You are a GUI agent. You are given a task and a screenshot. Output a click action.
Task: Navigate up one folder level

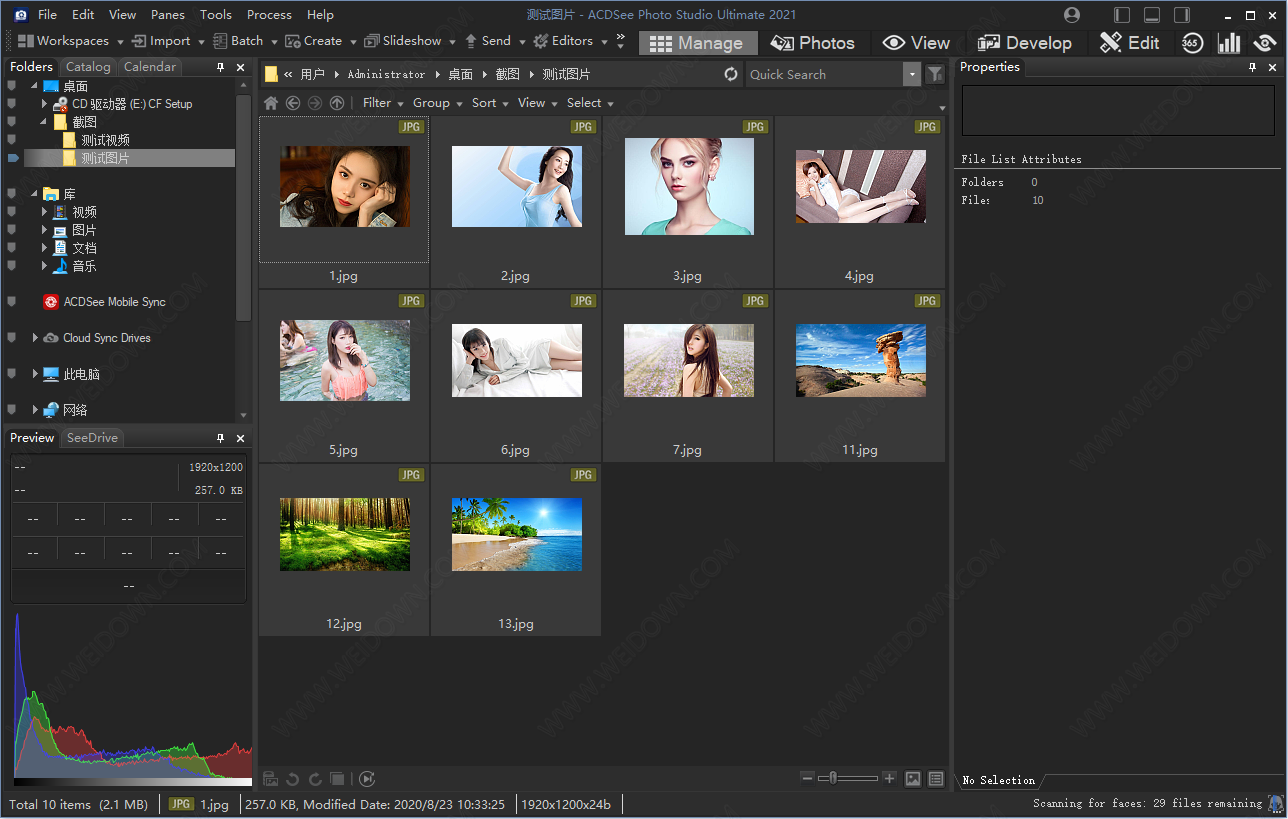[x=337, y=103]
